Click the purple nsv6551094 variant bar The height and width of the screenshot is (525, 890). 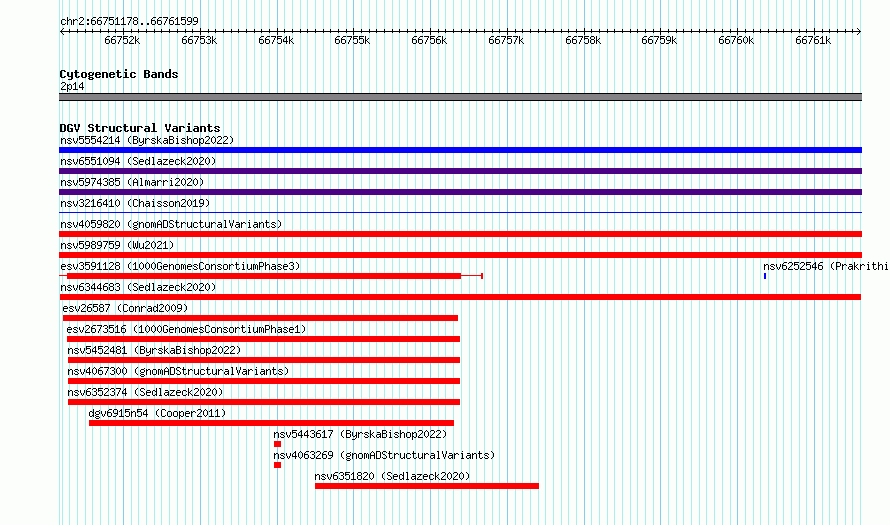(x=460, y=171)
